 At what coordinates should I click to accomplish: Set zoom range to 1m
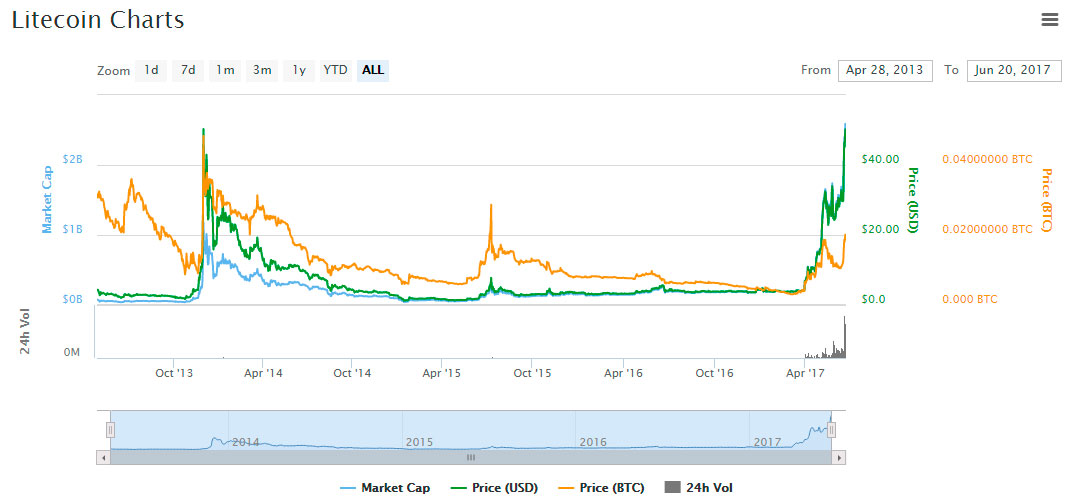click(x=225, y=70)
